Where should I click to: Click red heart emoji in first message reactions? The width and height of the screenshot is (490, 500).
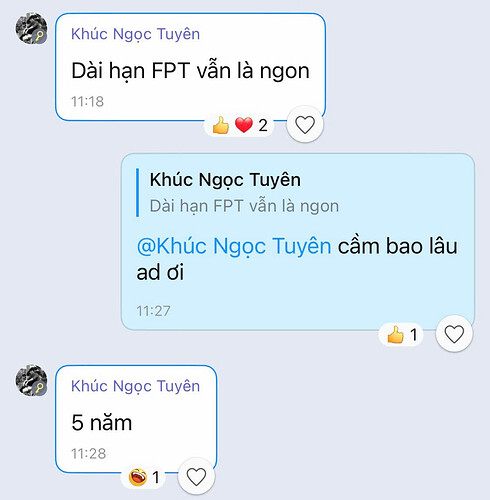click(244, 125)
